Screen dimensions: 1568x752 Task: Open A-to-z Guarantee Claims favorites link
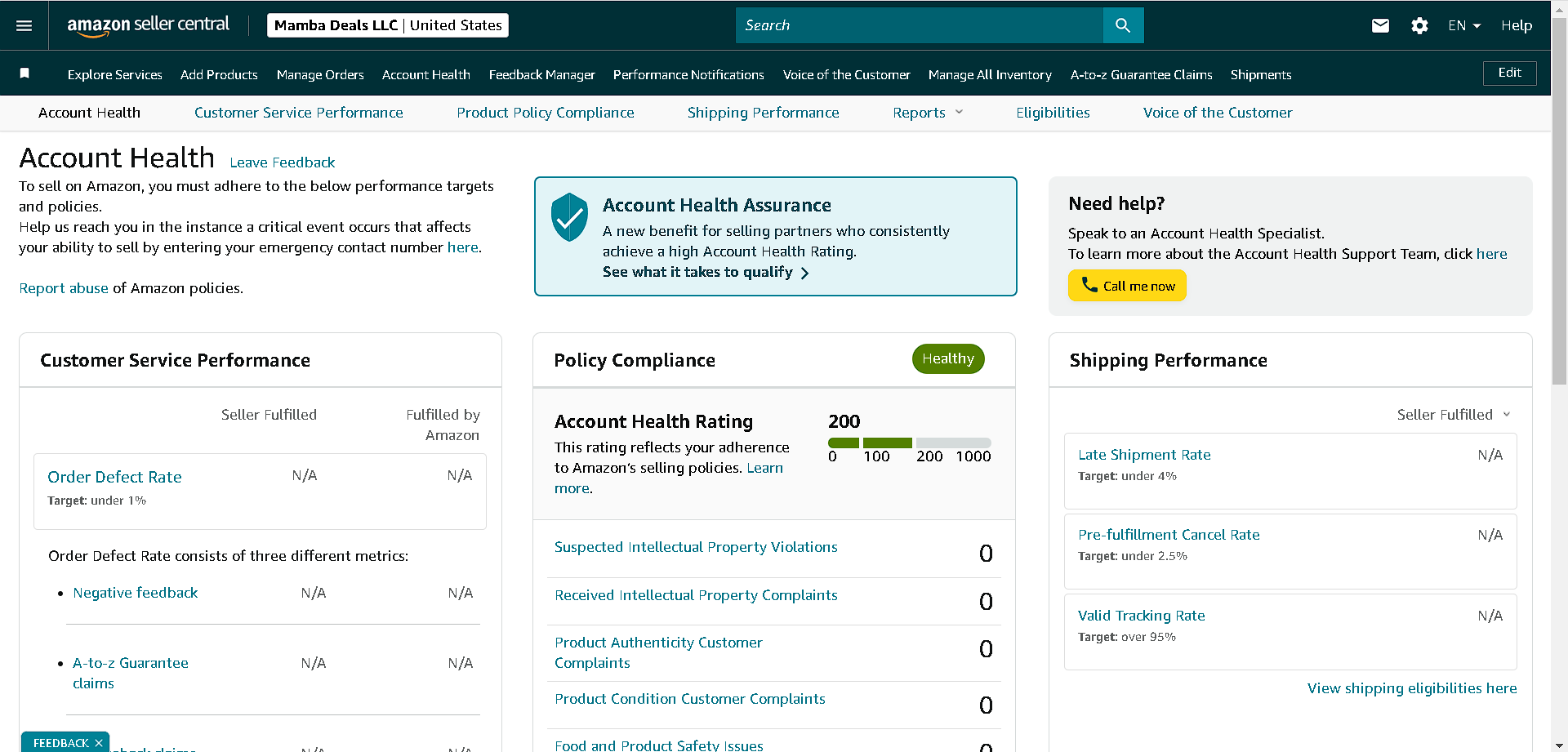tap(1142, 74)
